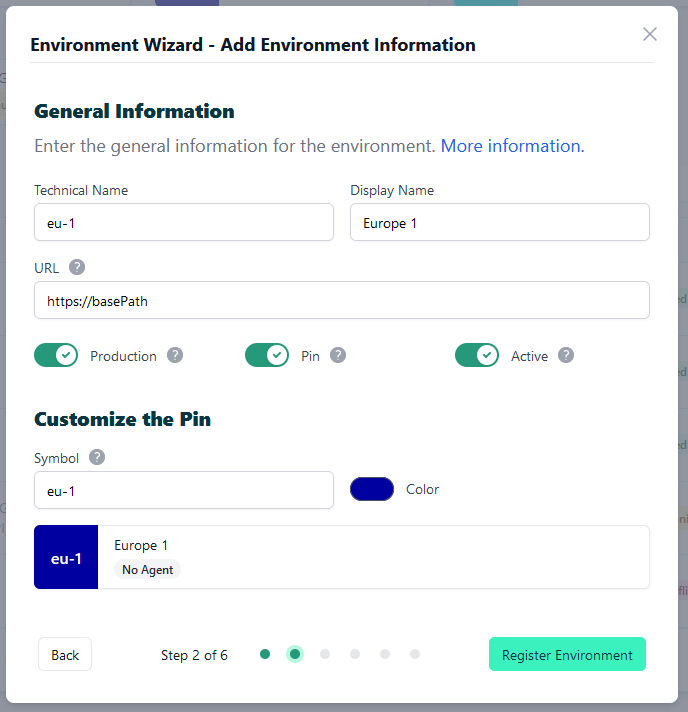Click the 'Customize the Pin' heading
Screen dimensions: 688x712
pos(123,419)
